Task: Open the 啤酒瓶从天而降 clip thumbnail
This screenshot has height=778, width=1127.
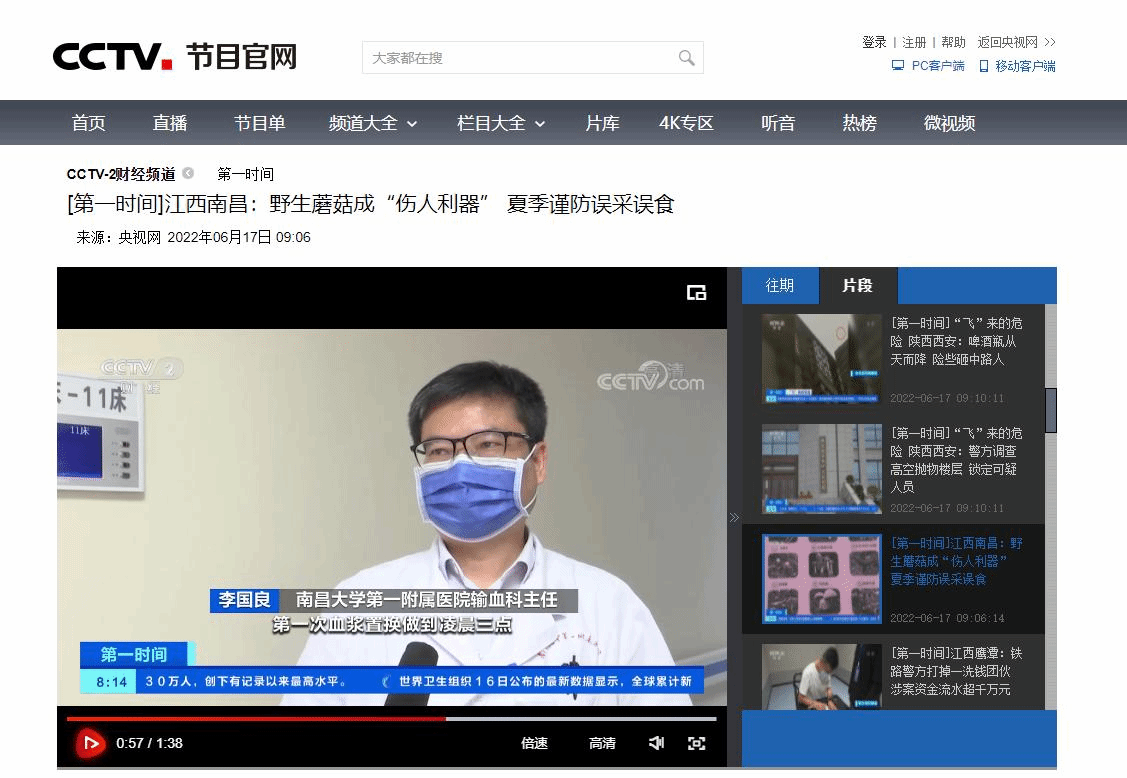Action: pyautogui.click(x=821, y=359)
